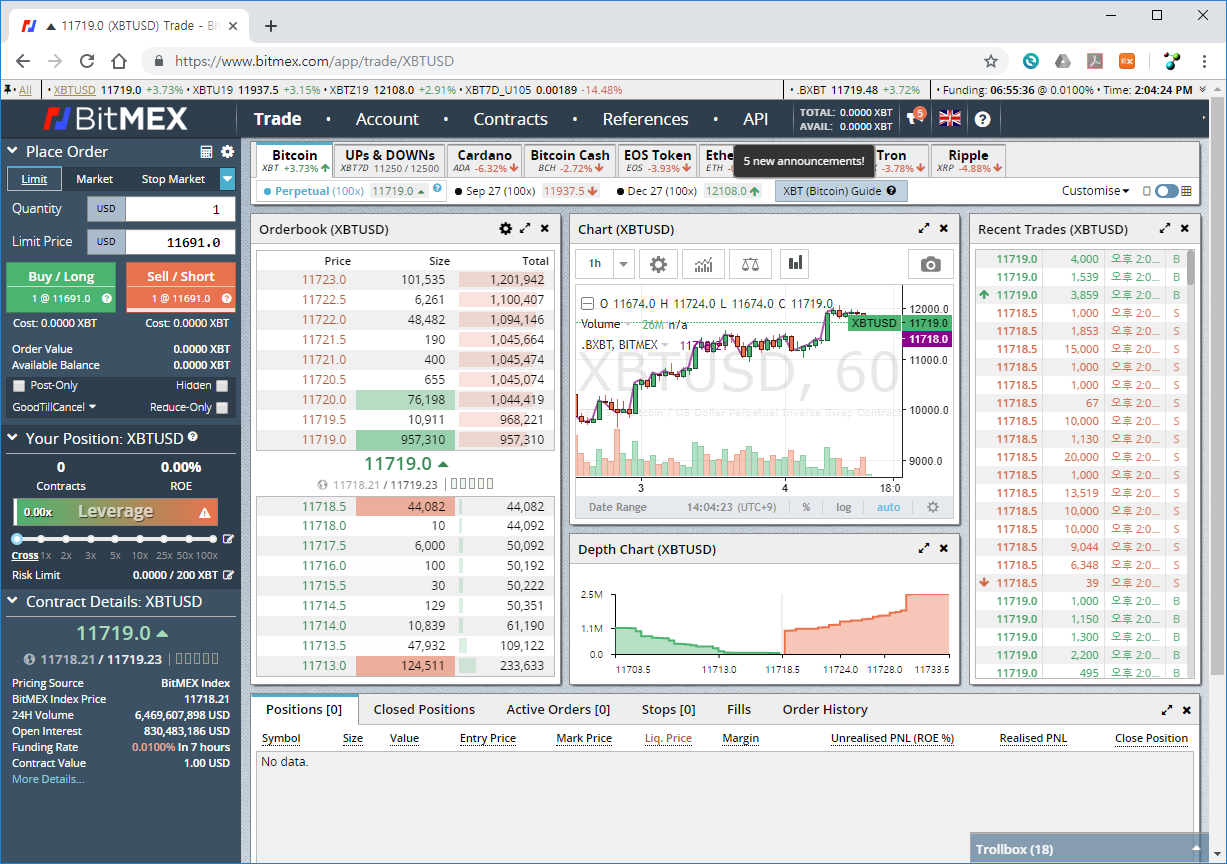The image size is (1227, 864).
Task: Expand the Recent Trades panel
Action: tap(1165, 229)
